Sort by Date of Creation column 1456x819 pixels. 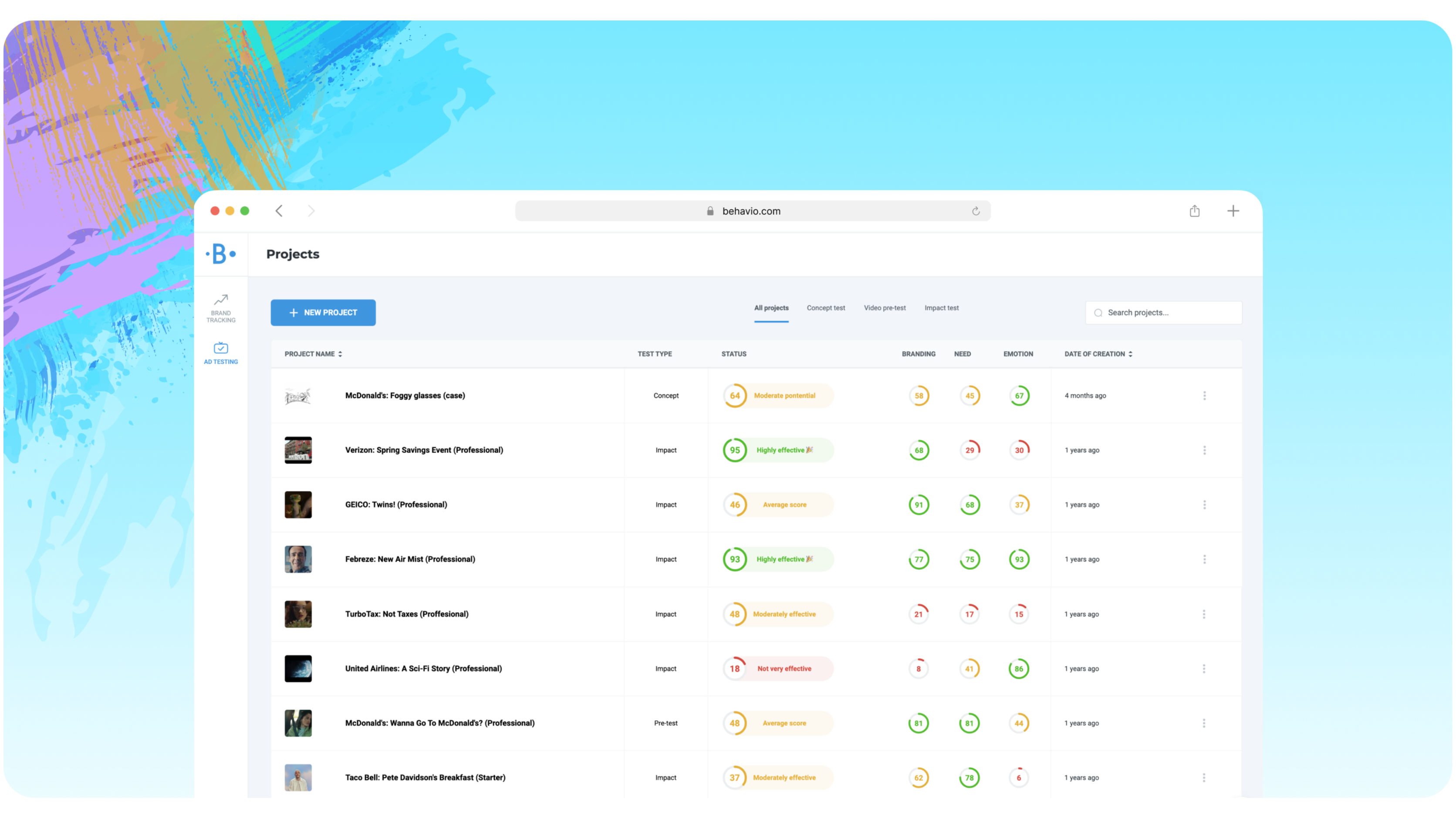pos(1098,354)
